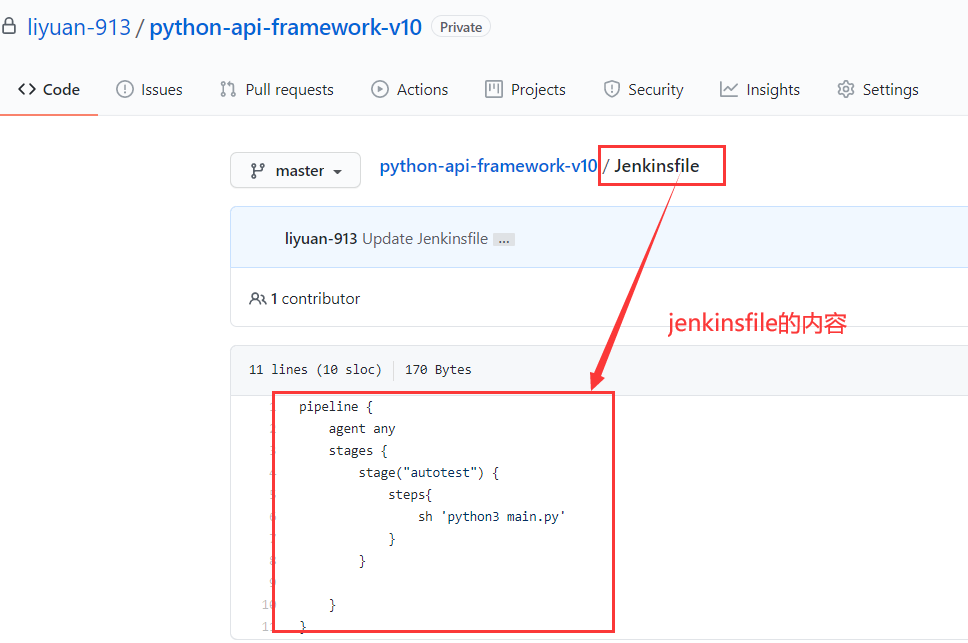Switch to the Issues tab
Screen dimensions: 968x643
pos(161,89)
